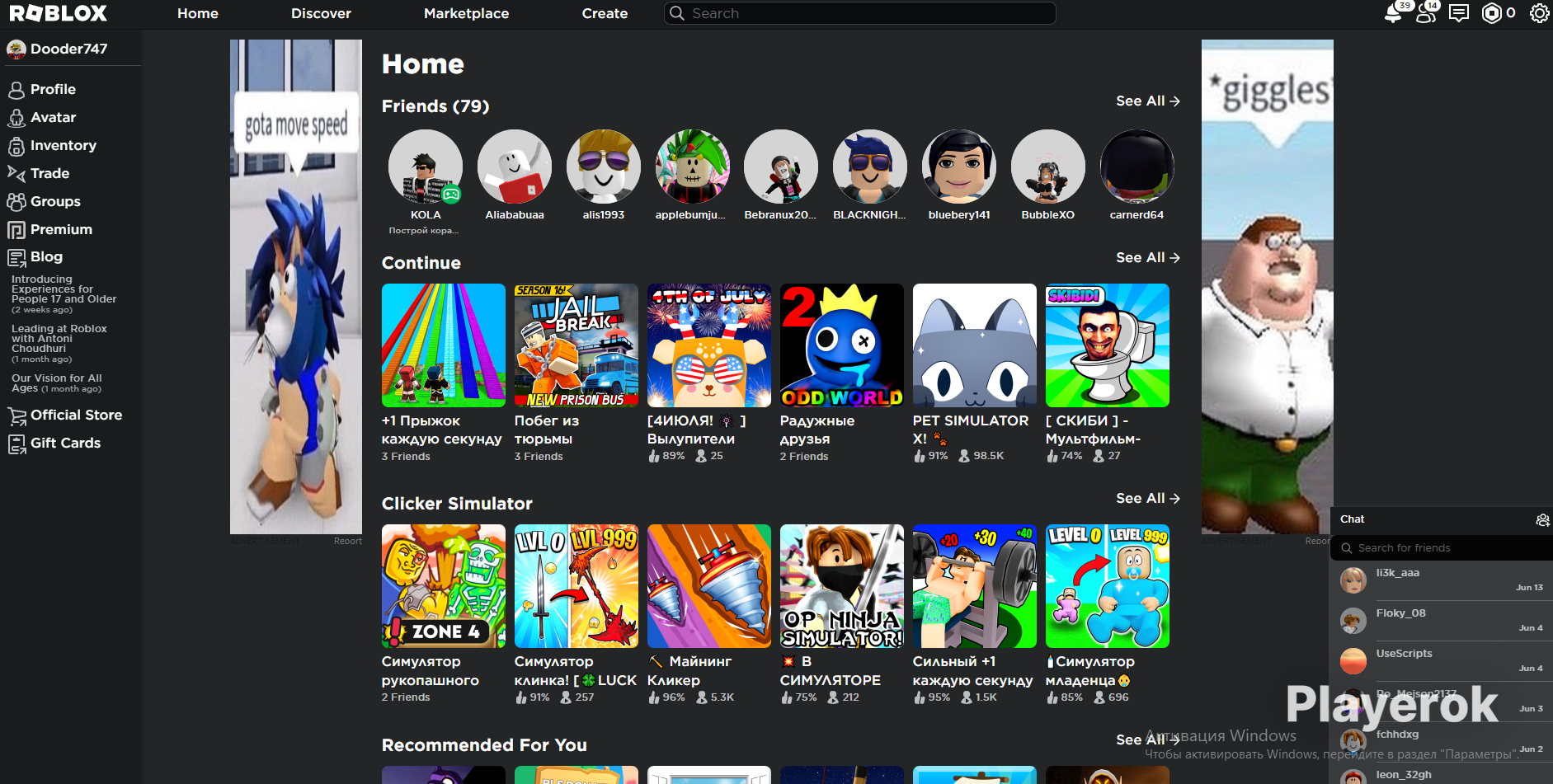1553x784 pixels.
Task: Open the 4th of July game thumbnail
Action: click(709, 345)
